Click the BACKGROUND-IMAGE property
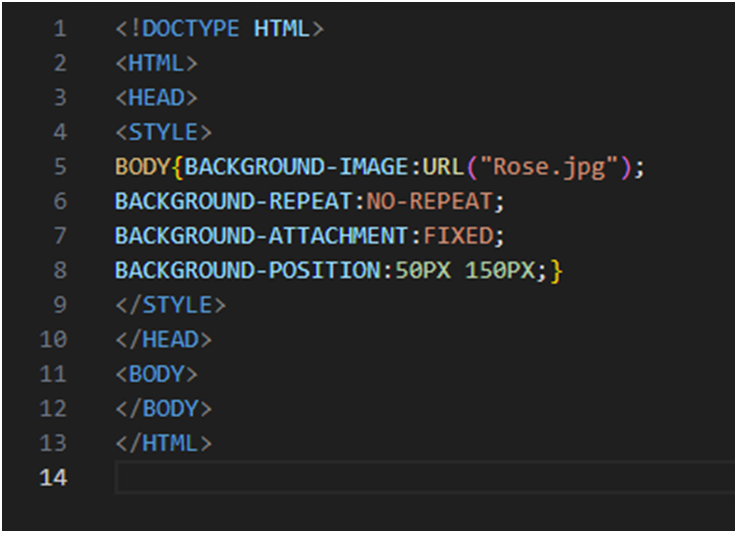The image size is (737, 533). point(297,167)
